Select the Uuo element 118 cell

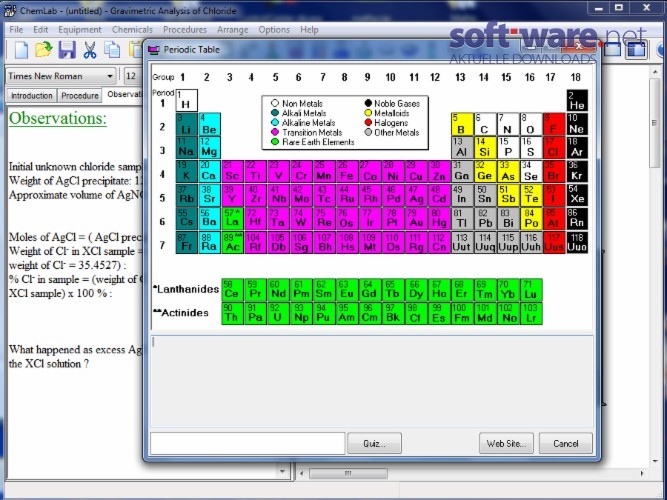pos(577,243)
